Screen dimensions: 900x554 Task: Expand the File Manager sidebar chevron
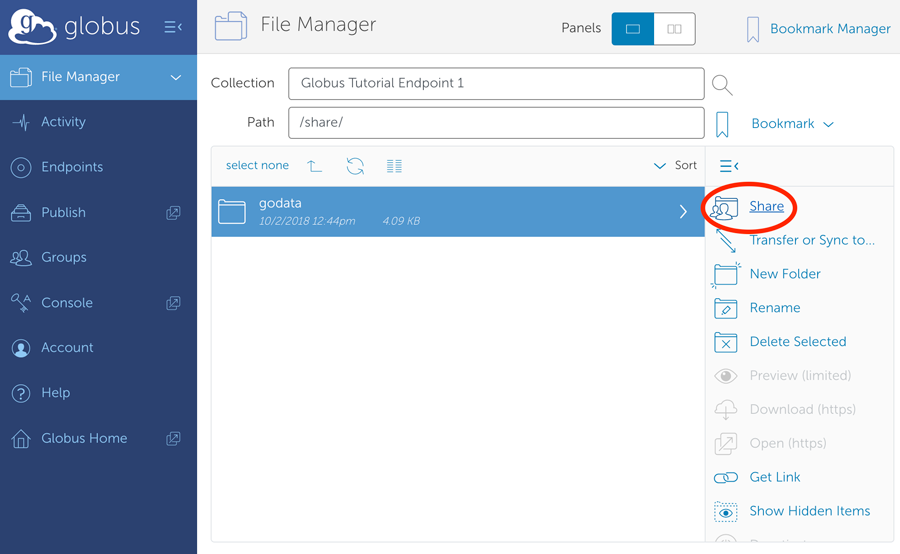coord(176,78)
